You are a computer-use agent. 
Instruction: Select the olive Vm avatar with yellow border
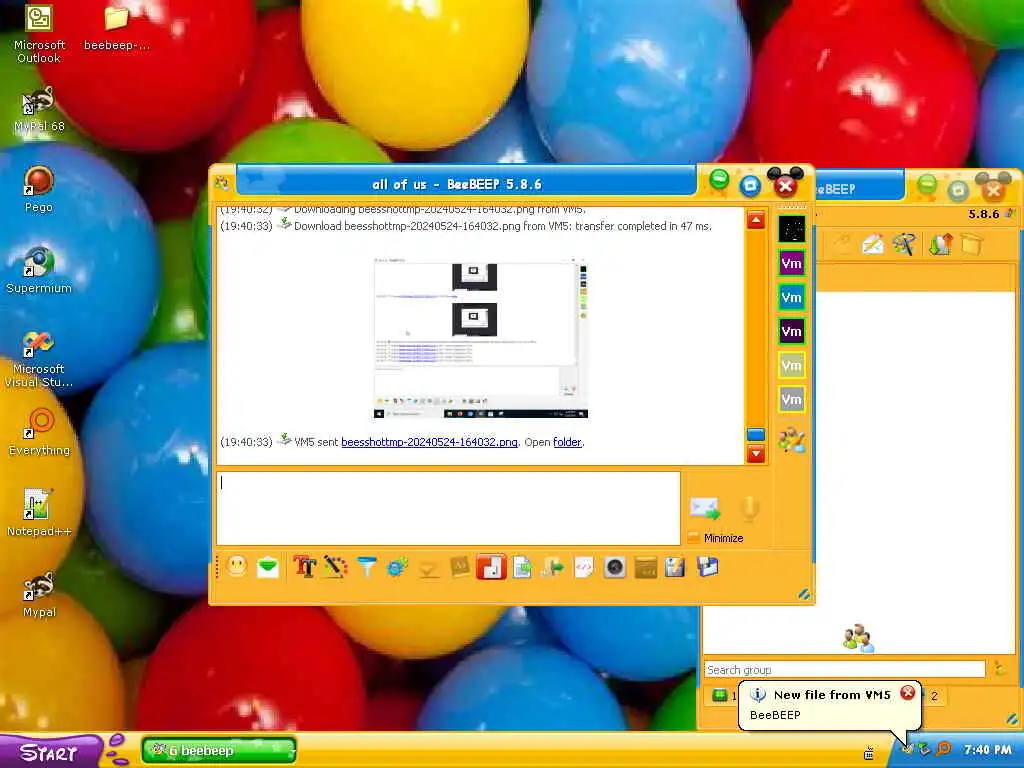(792, 366)
